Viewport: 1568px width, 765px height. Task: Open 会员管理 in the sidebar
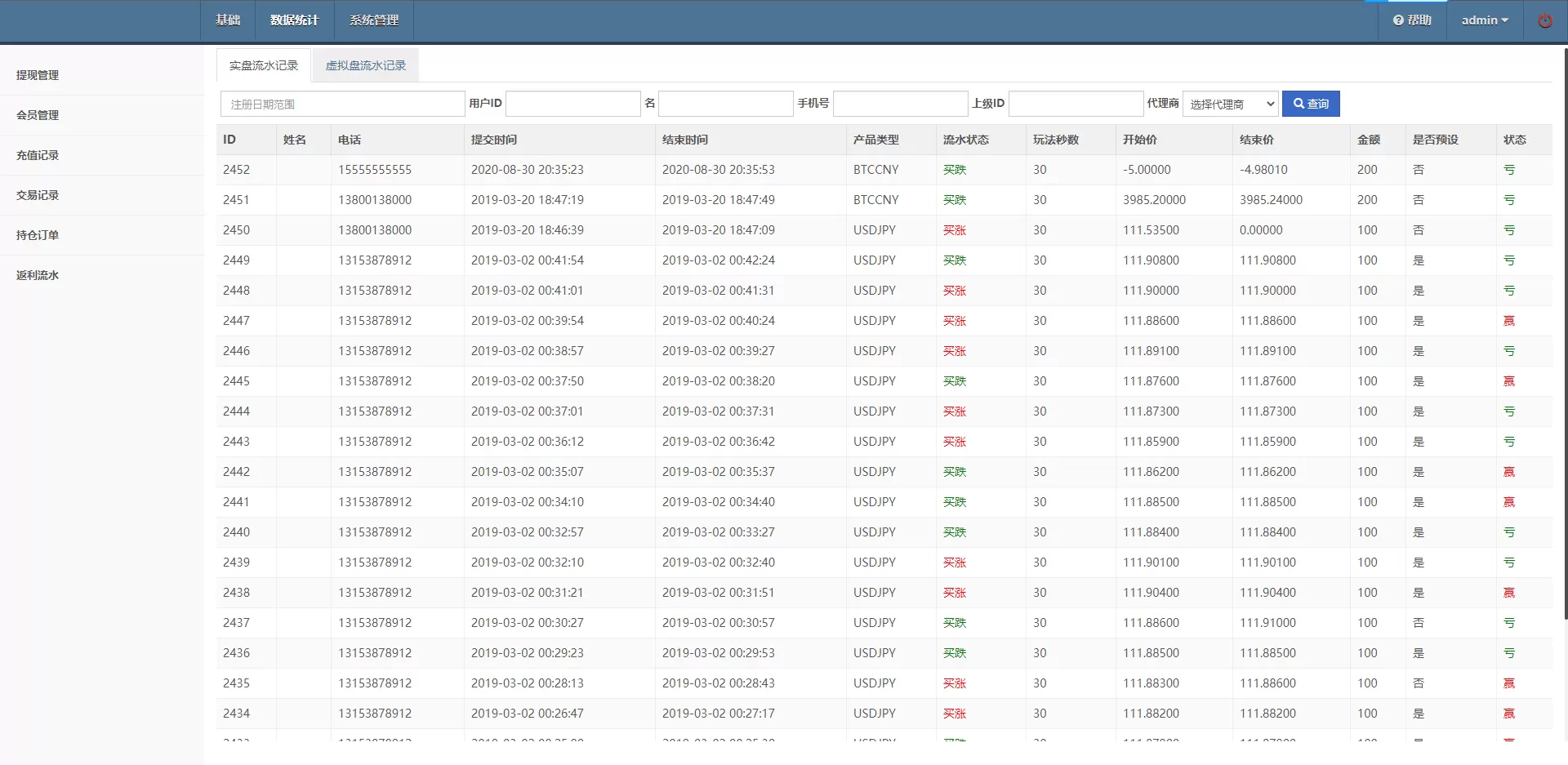38,115
